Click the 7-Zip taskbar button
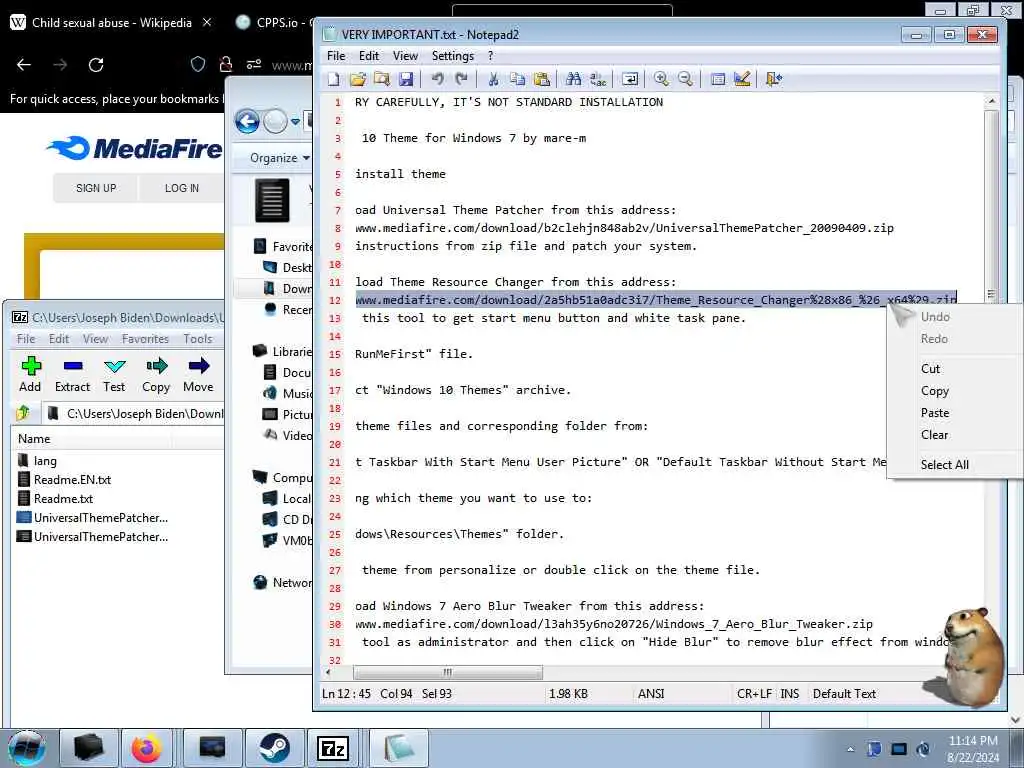 coord(333,748)
